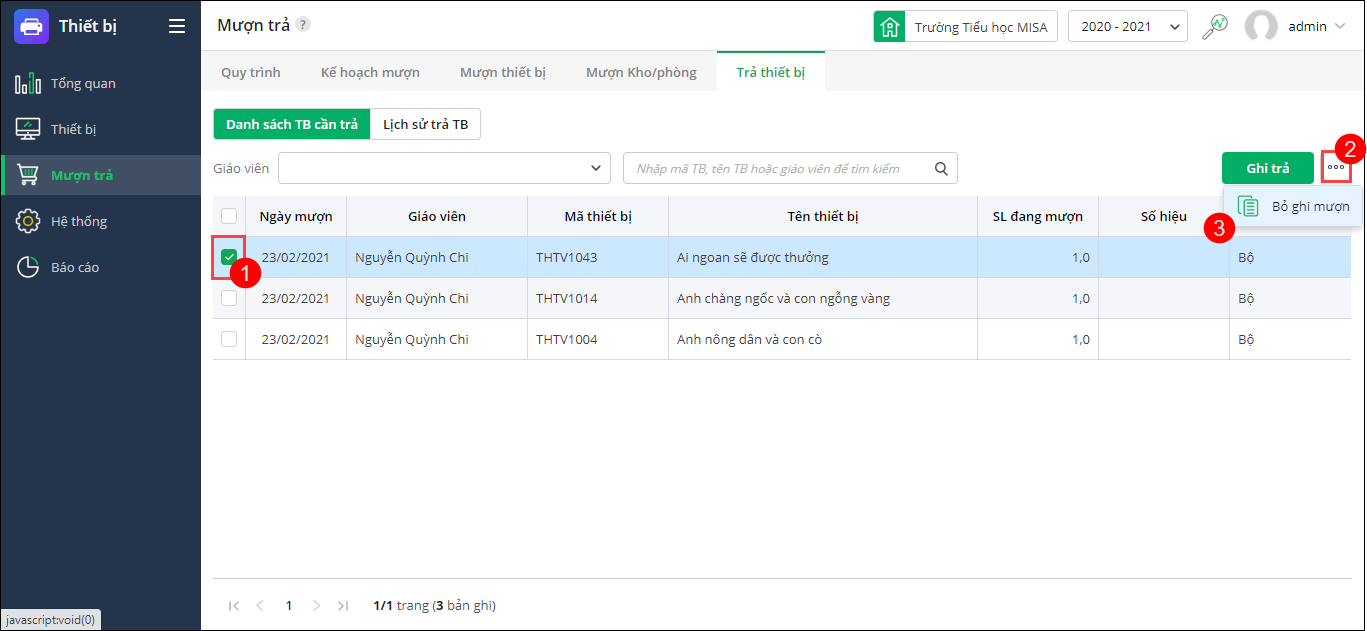Click the Tên thiết bị column header
1367x631 pixels.
[823, 216]
